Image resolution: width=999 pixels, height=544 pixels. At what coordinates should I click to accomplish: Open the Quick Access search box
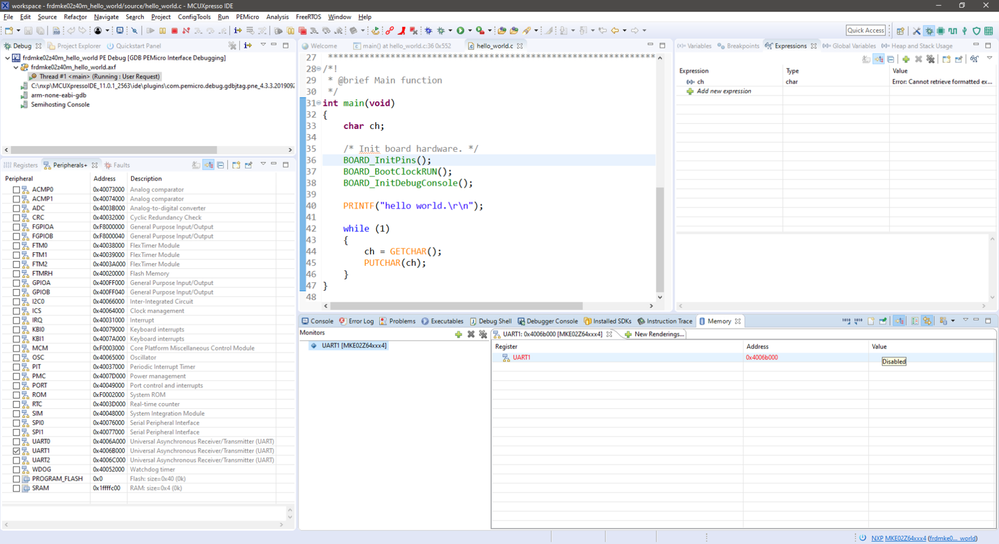pyautogui.click(x=865, y=31)
